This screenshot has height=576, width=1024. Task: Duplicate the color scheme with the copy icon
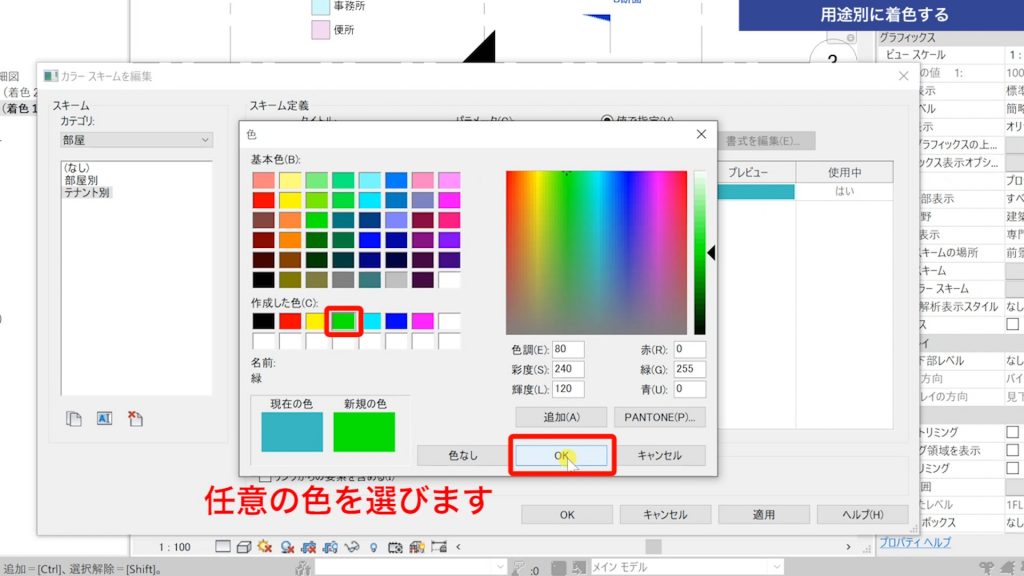[73, 418]
